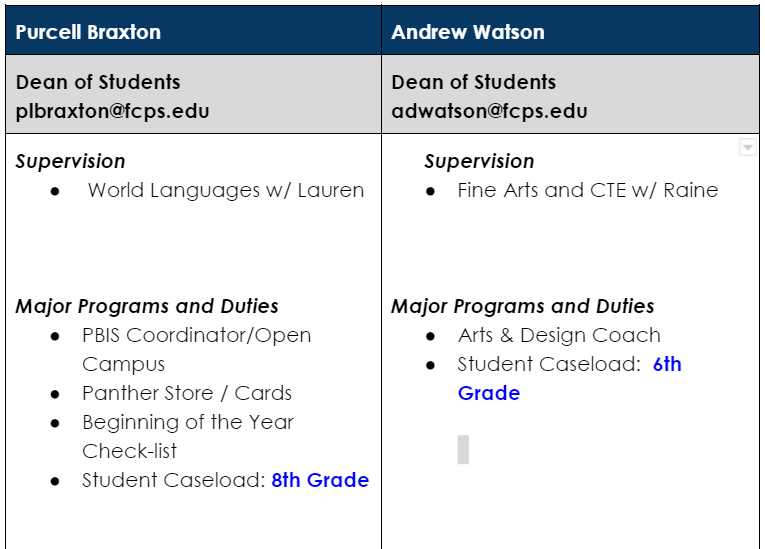Open the cell dropdown arrow beside Andrew Watson's Supervision
765x549 pixels.
[746, 148]
